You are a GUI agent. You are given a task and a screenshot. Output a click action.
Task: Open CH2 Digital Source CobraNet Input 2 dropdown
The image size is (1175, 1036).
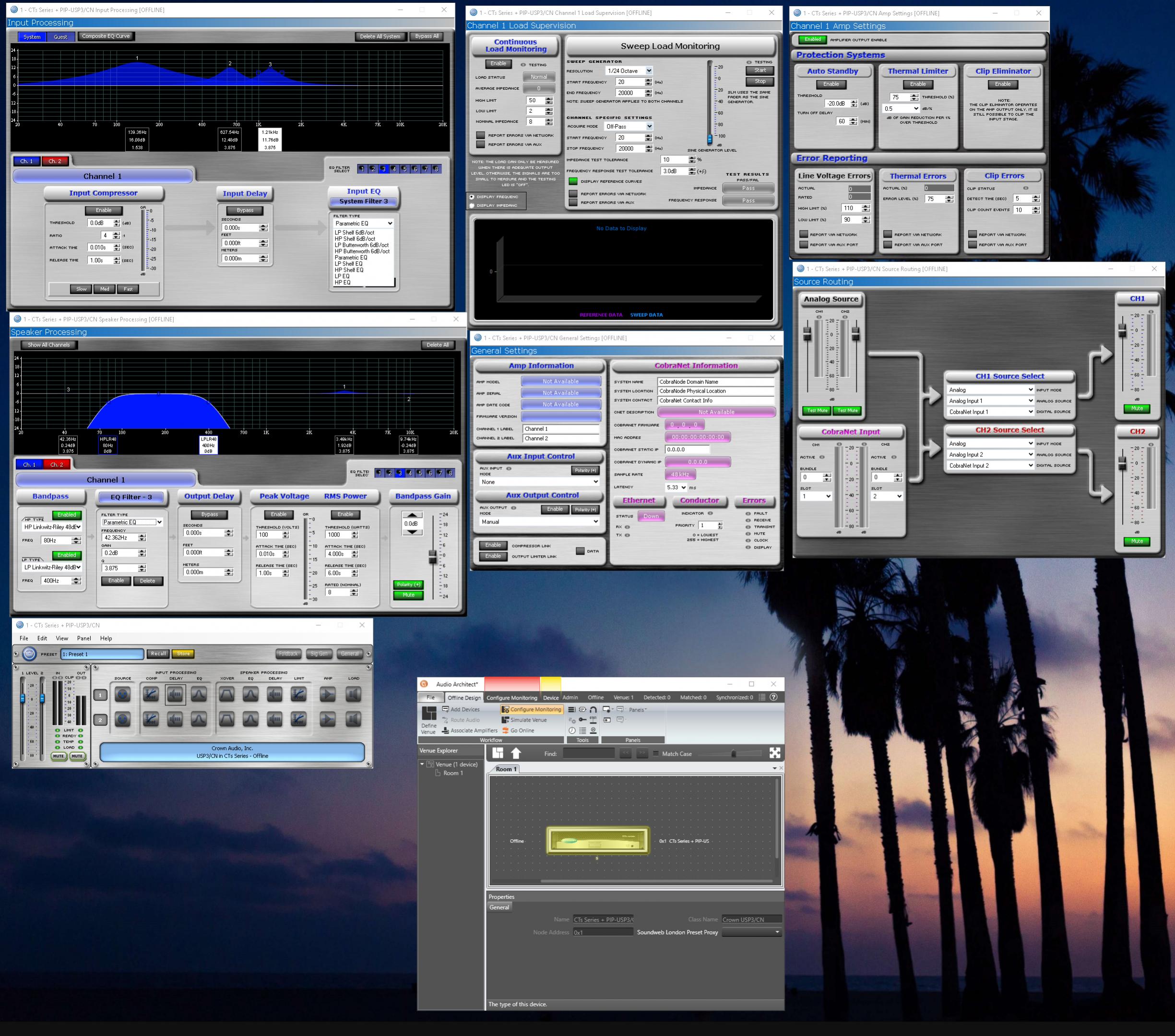[x=990, y=465]
